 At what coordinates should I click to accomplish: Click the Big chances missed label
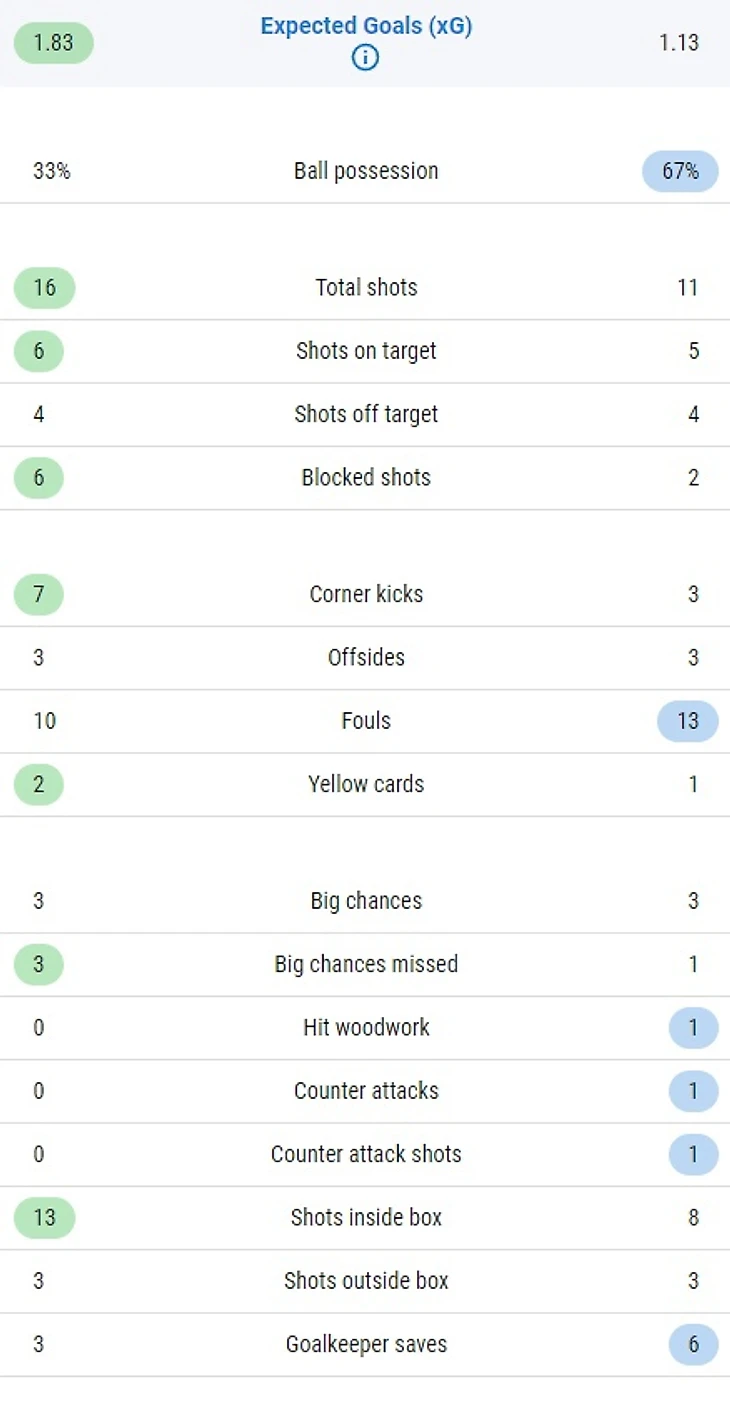coord(366,964)
